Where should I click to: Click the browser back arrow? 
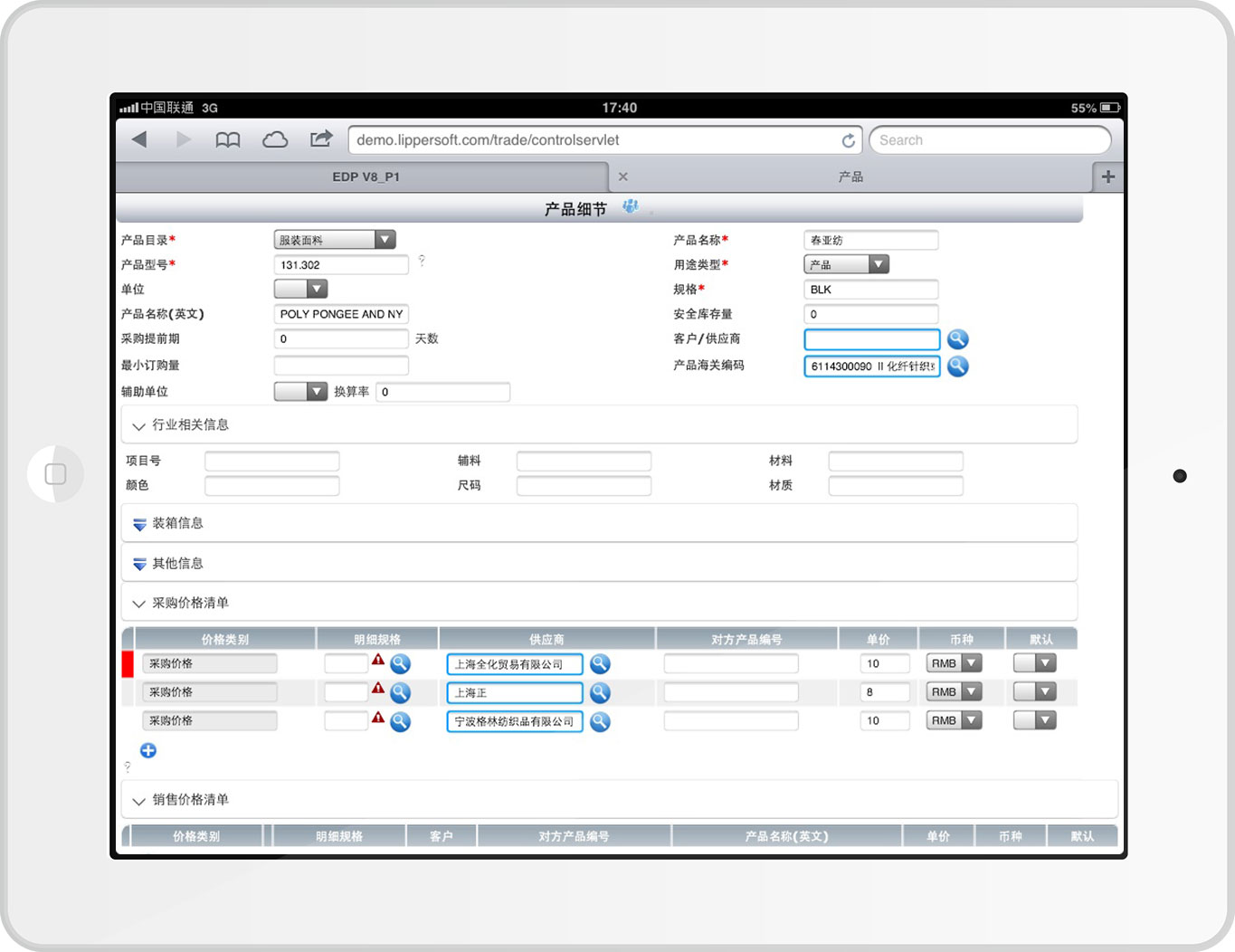pos(139,139)
